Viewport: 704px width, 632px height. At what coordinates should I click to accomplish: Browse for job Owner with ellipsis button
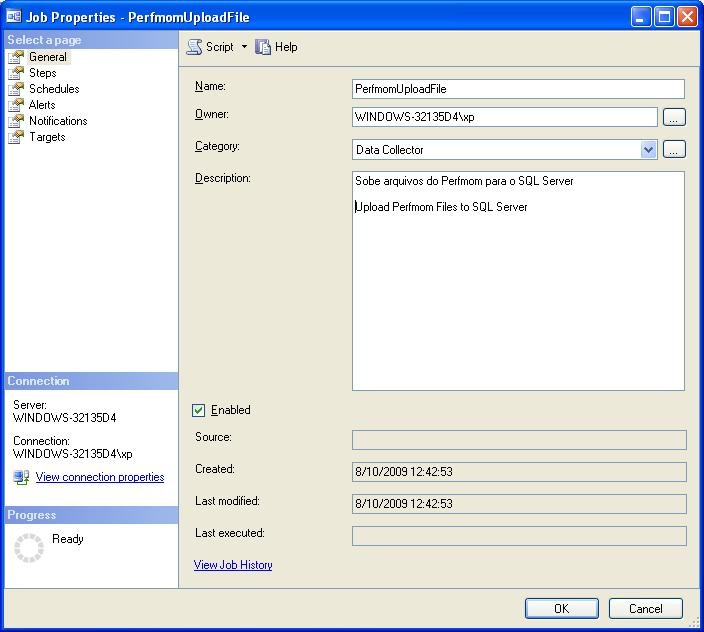click(674, 117)
